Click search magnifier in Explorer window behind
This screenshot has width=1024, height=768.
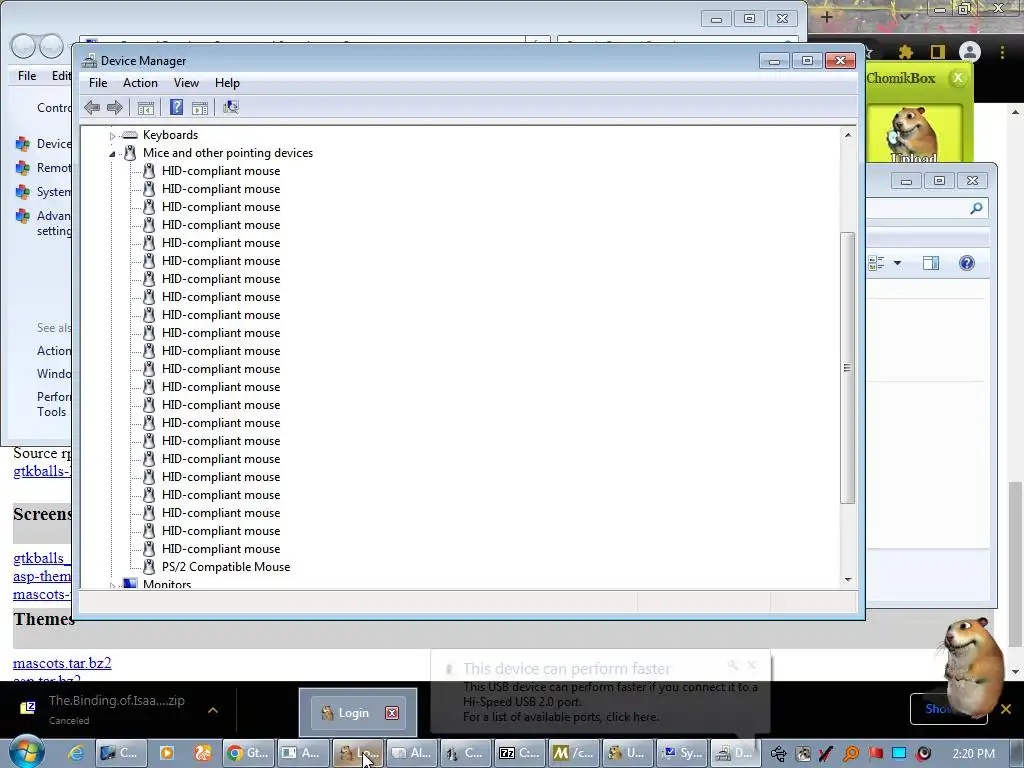tap(976, 208)
